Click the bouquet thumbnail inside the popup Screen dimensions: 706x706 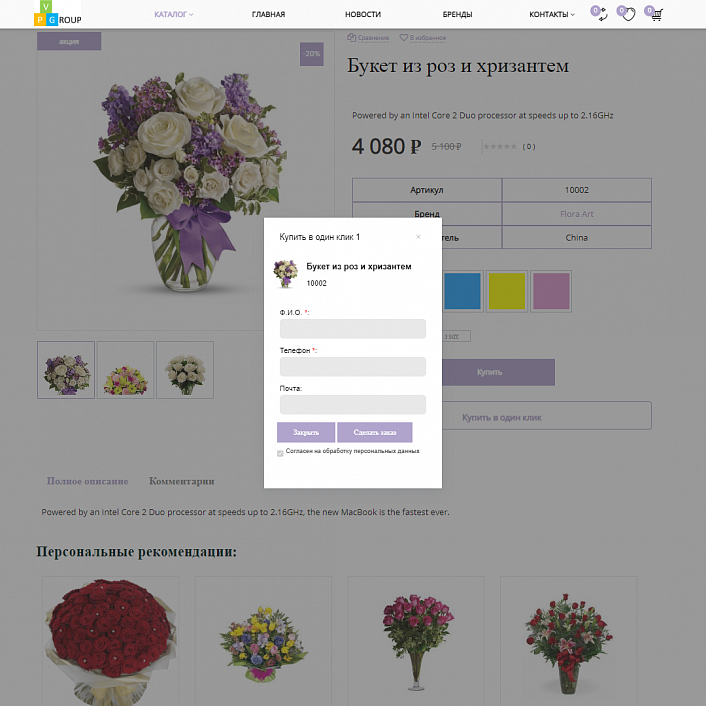coord(285,273)
